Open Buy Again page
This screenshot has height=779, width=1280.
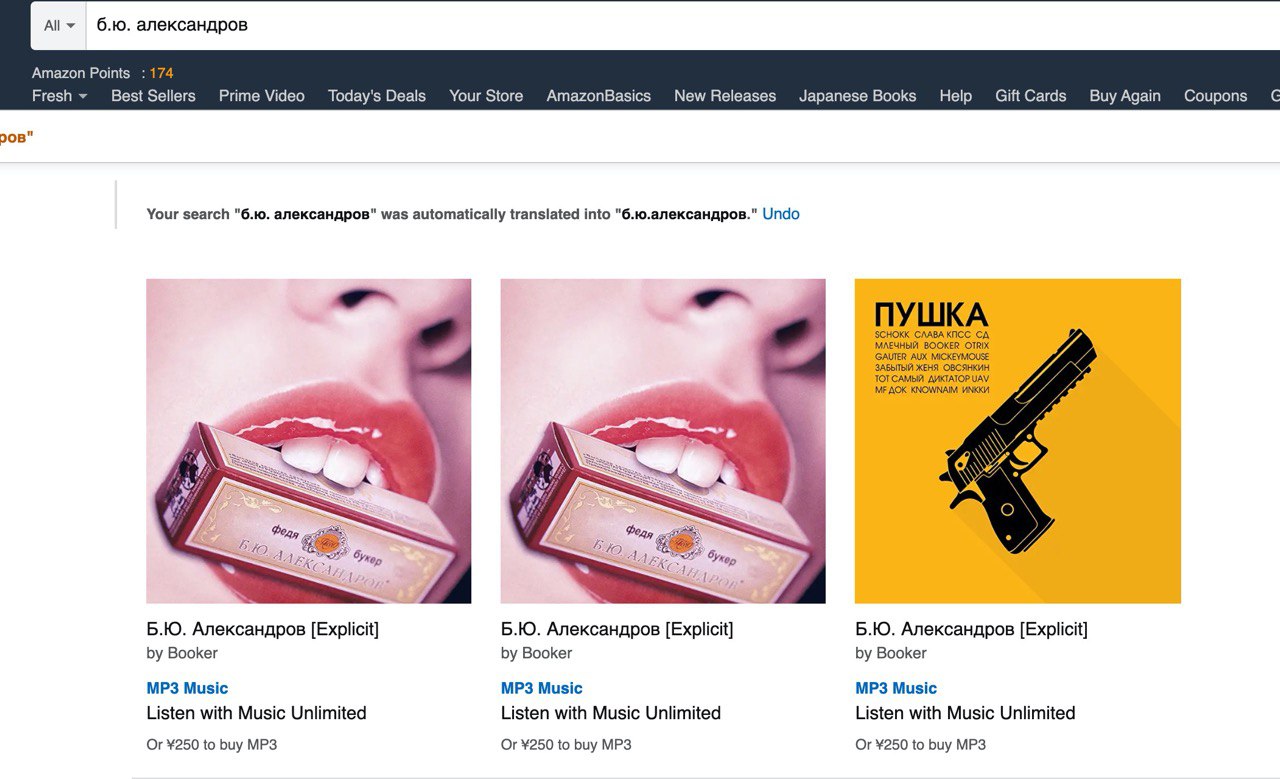(x=1125, y=96)
